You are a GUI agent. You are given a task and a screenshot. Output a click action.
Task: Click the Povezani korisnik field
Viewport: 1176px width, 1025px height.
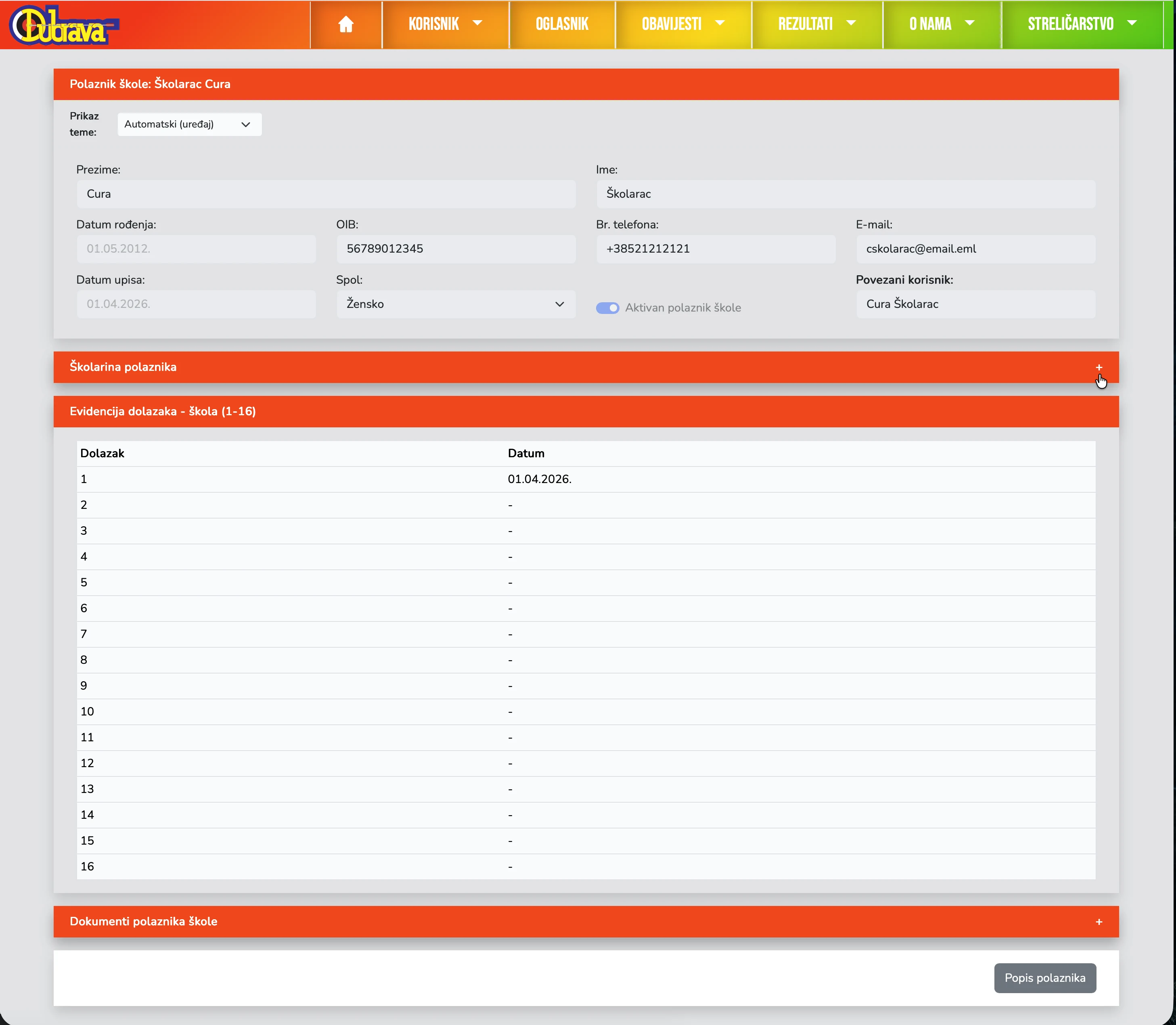pos(975,304)
